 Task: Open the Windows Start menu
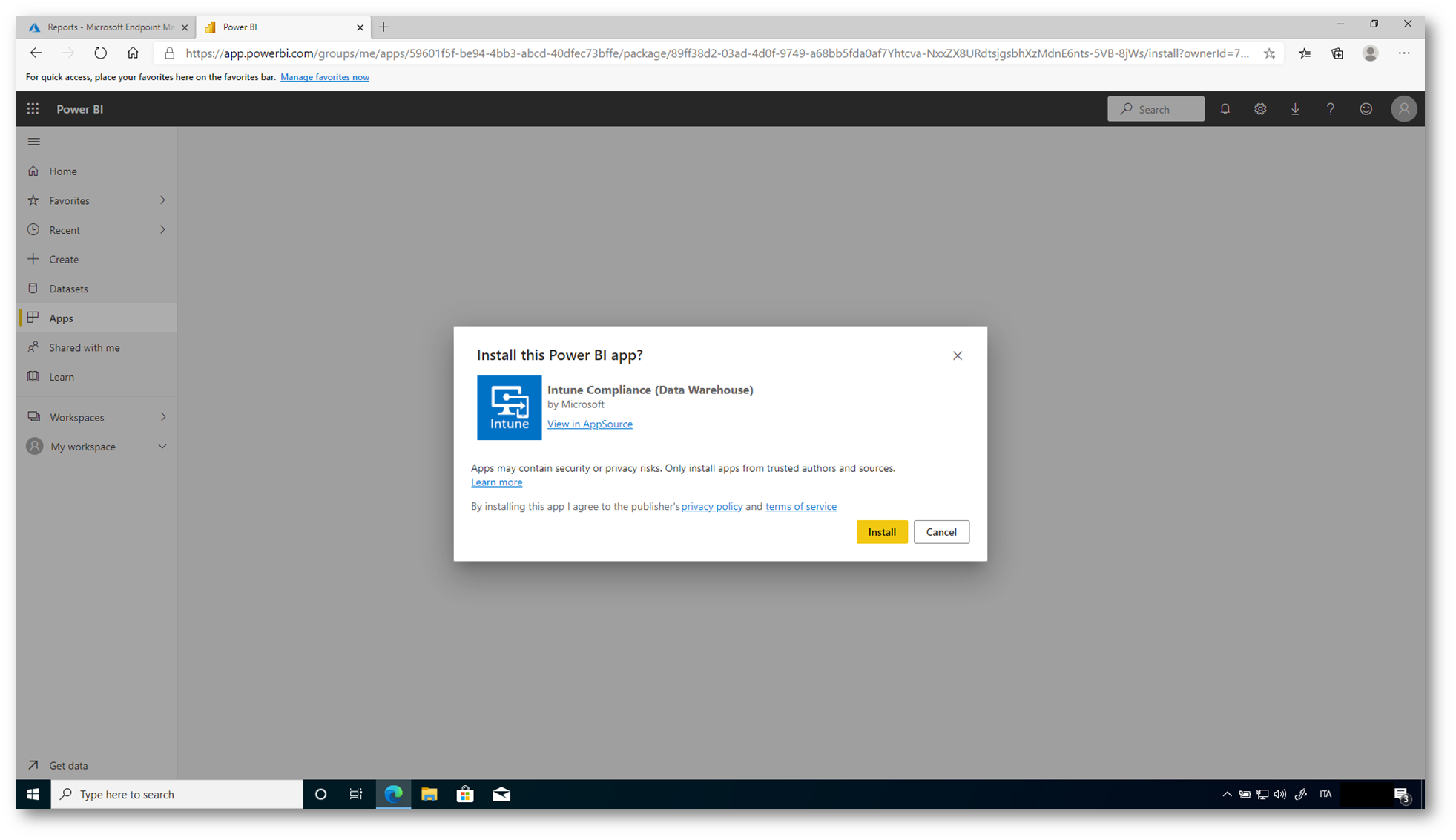point(33,794)
